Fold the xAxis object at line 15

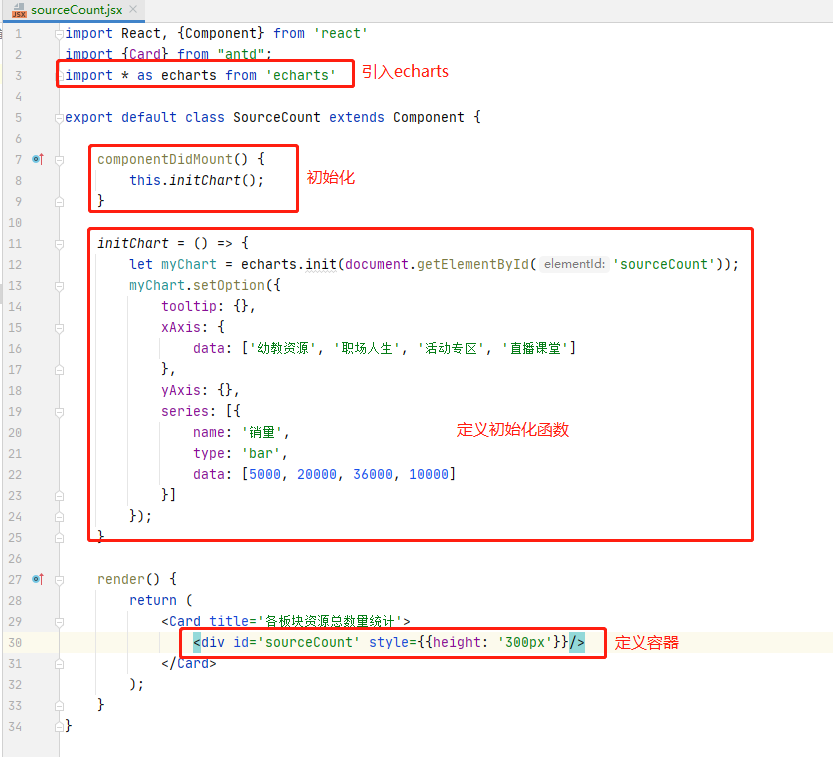pyautogui.click(x=59, y=328)
